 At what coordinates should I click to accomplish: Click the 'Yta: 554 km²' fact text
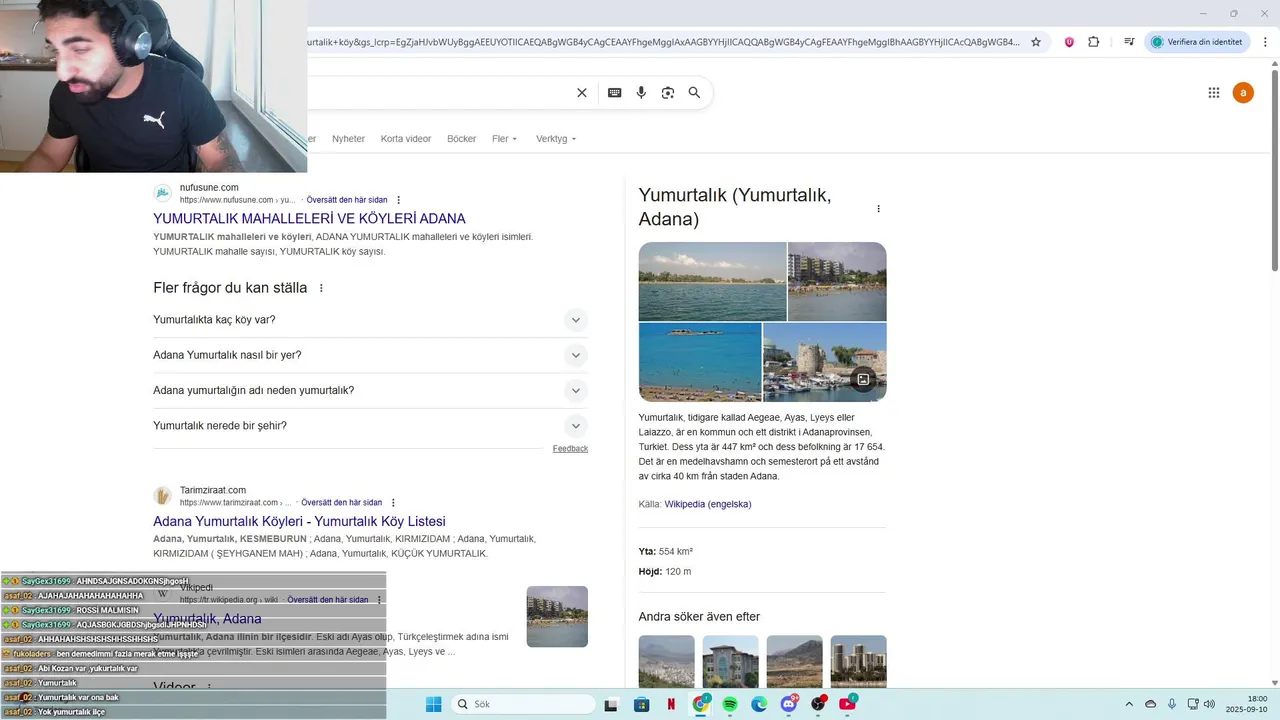pos(666,552)
